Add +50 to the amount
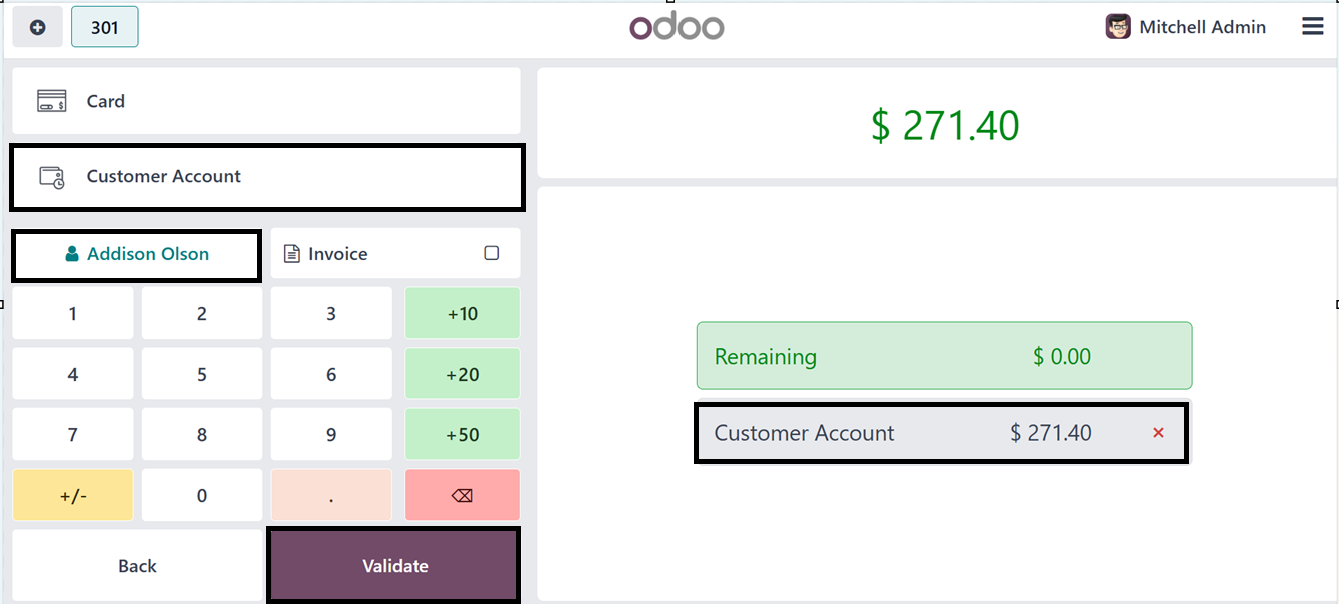The height and width of the screenshot is (604, 1339). (462, 435)
